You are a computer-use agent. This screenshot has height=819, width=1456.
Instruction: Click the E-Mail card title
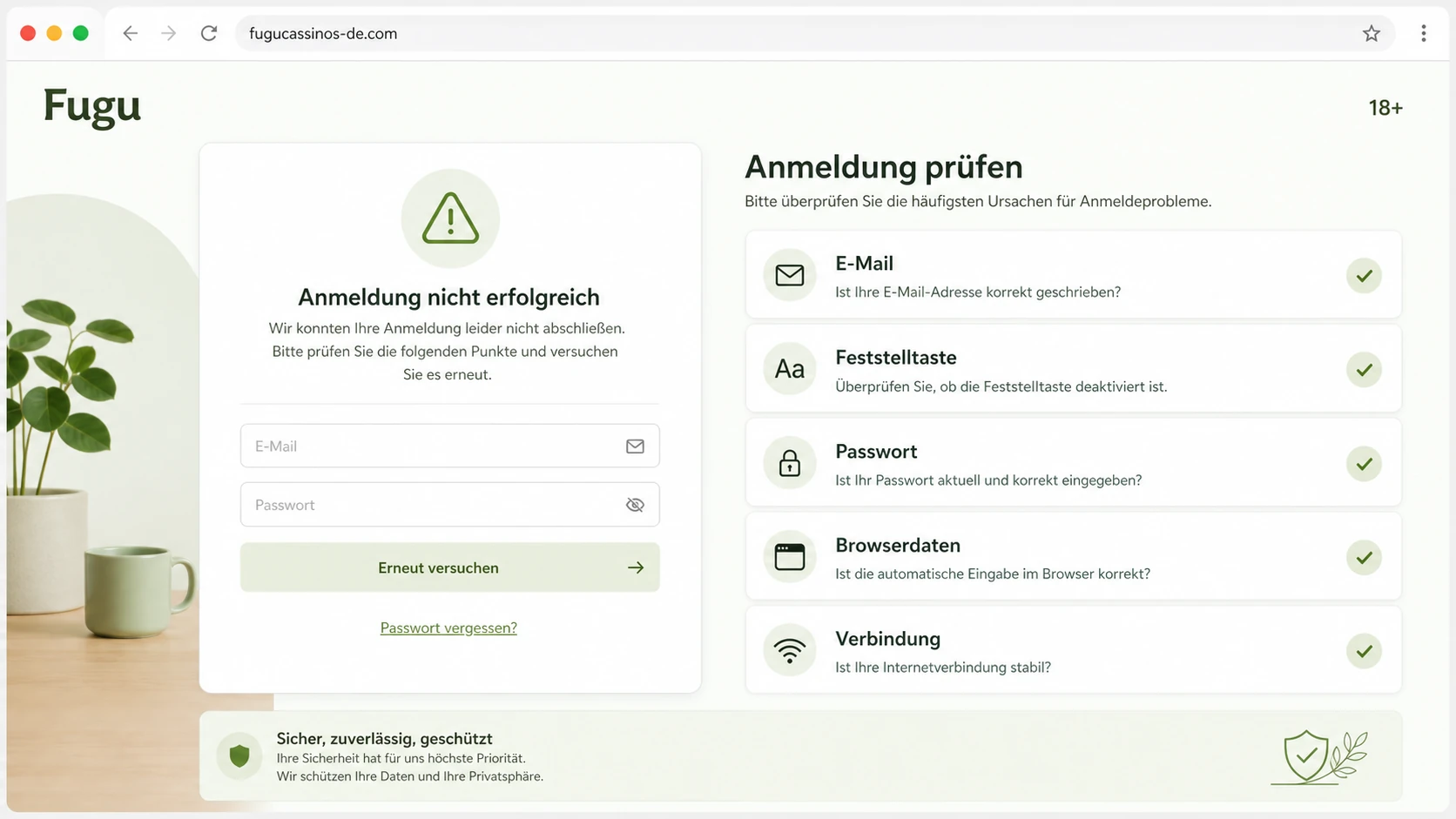coord(864,263)
